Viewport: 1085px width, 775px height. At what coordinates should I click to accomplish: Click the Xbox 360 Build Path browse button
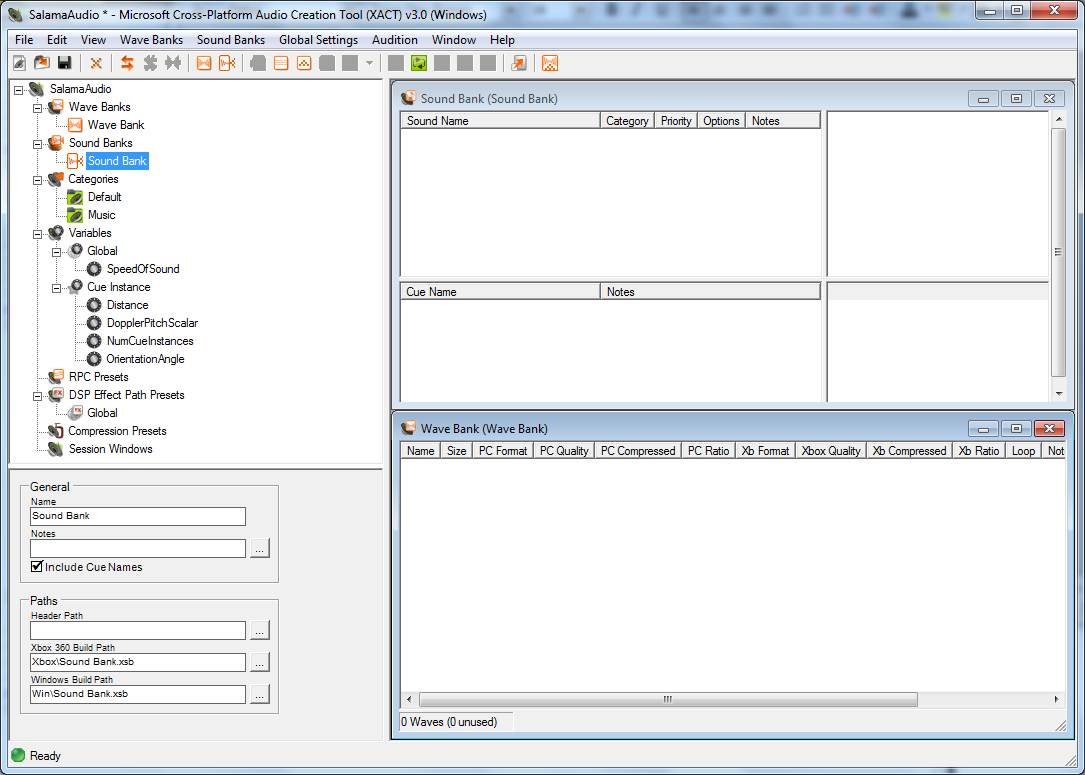coord(259,662)
